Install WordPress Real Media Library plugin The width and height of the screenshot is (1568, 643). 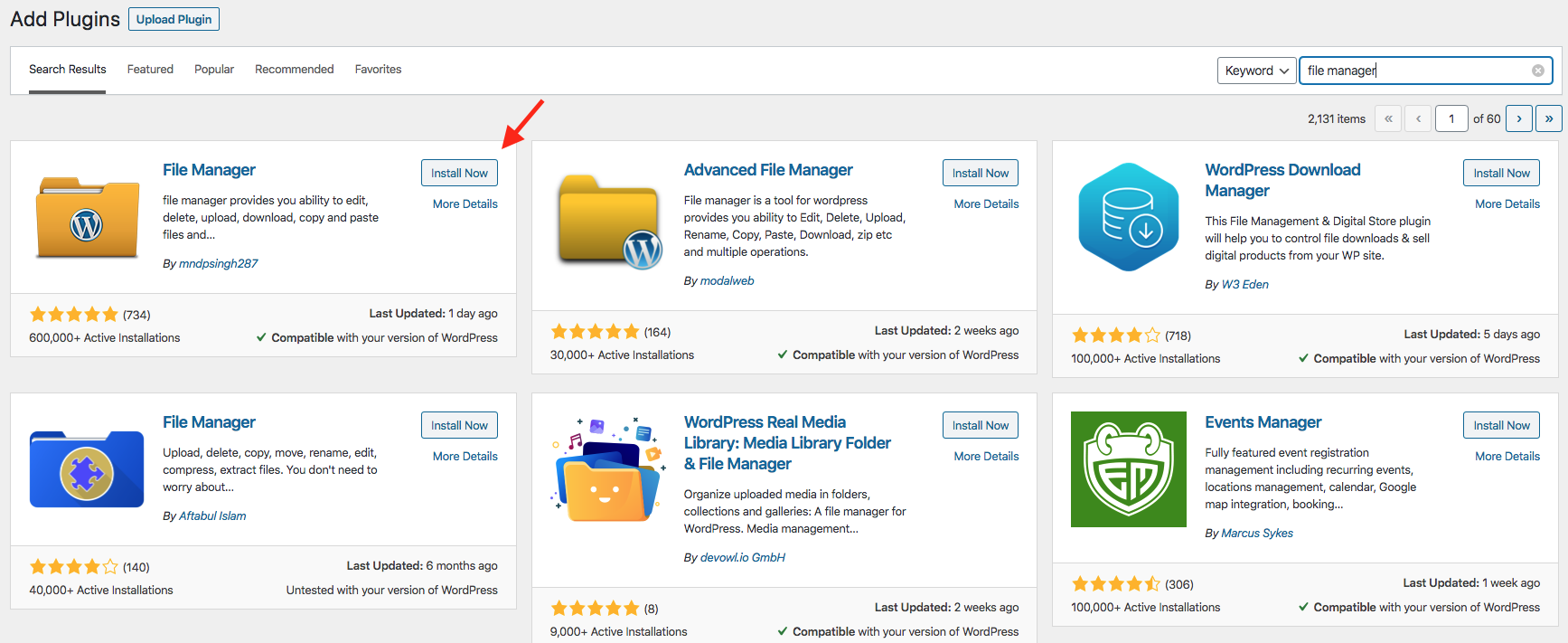coord(981,425)
